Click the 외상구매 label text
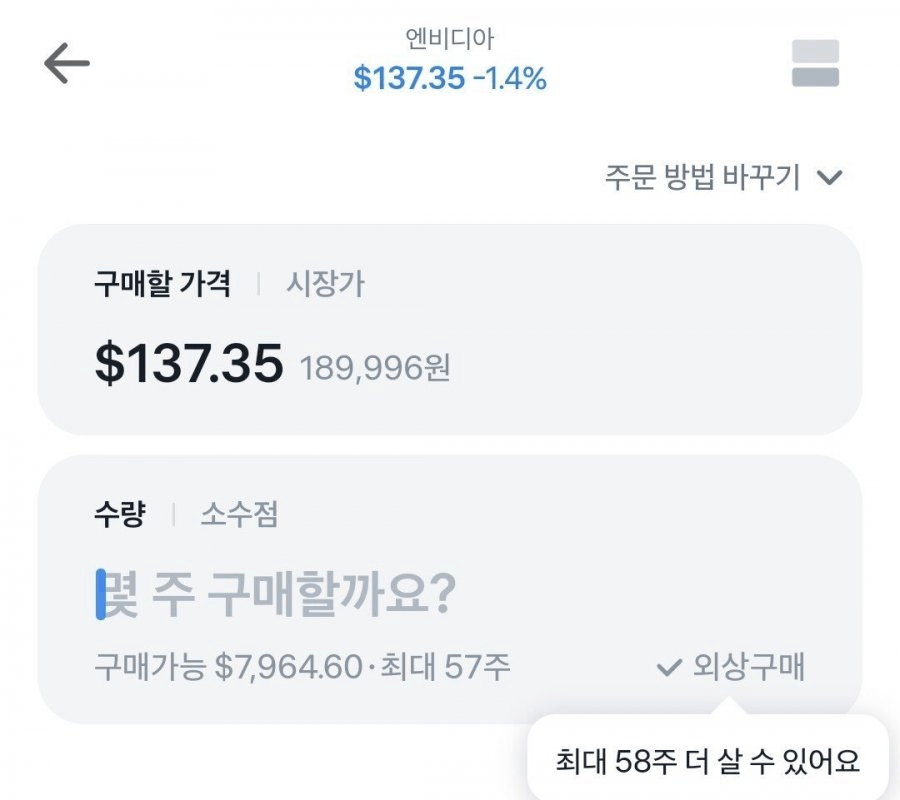Image resolution: width=900 pixels, height=800 pixels. 749,667
